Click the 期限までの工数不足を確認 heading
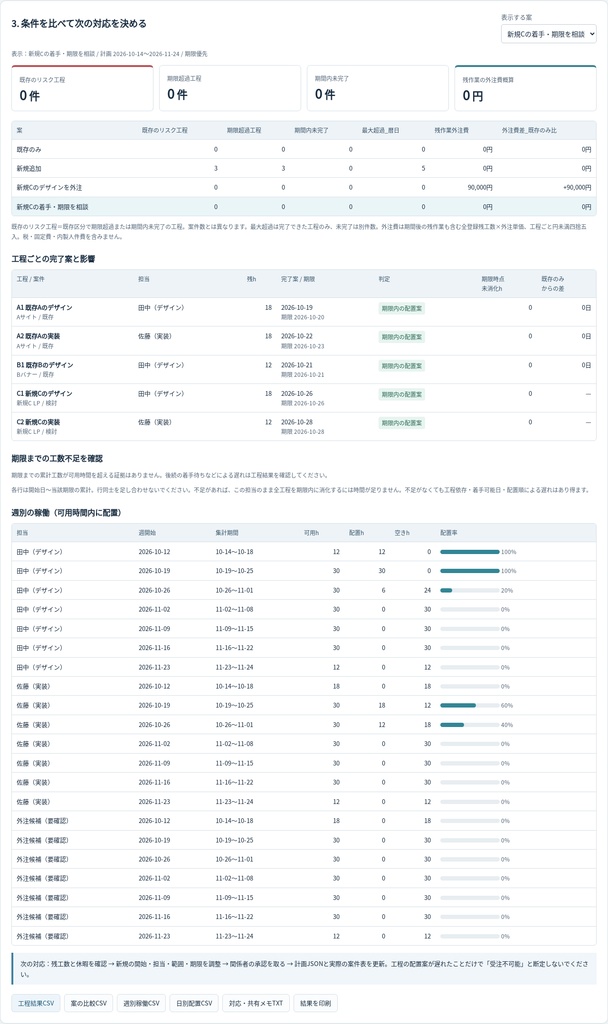This screenshot has width=608, height=1024. click(x=57, y=458)
